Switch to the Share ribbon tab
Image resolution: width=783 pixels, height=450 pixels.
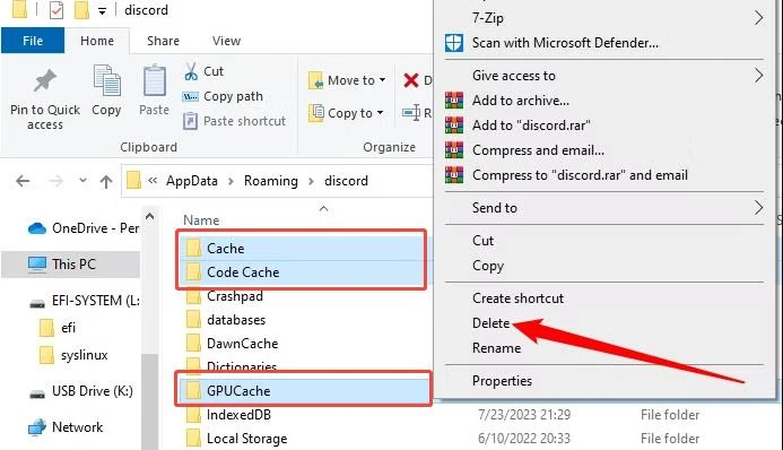coord(163,40)
